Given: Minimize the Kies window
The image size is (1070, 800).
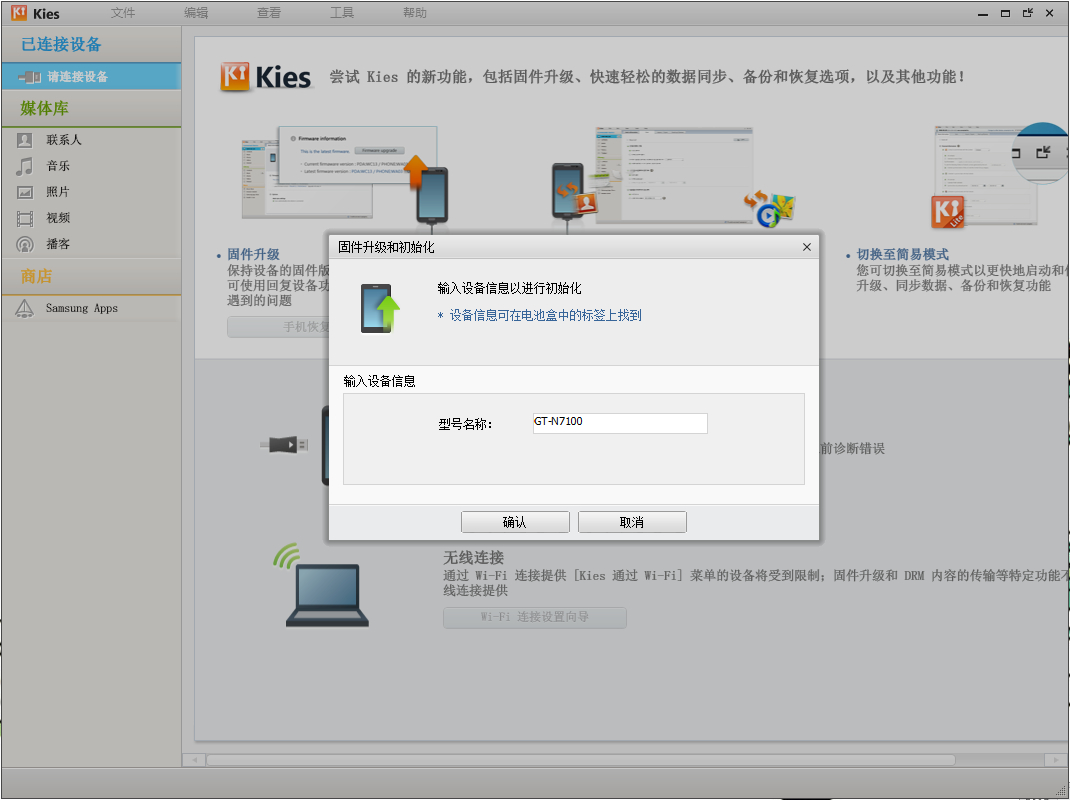Looking at the screenshot, I should pyautogui.click(x=983, y=14).
